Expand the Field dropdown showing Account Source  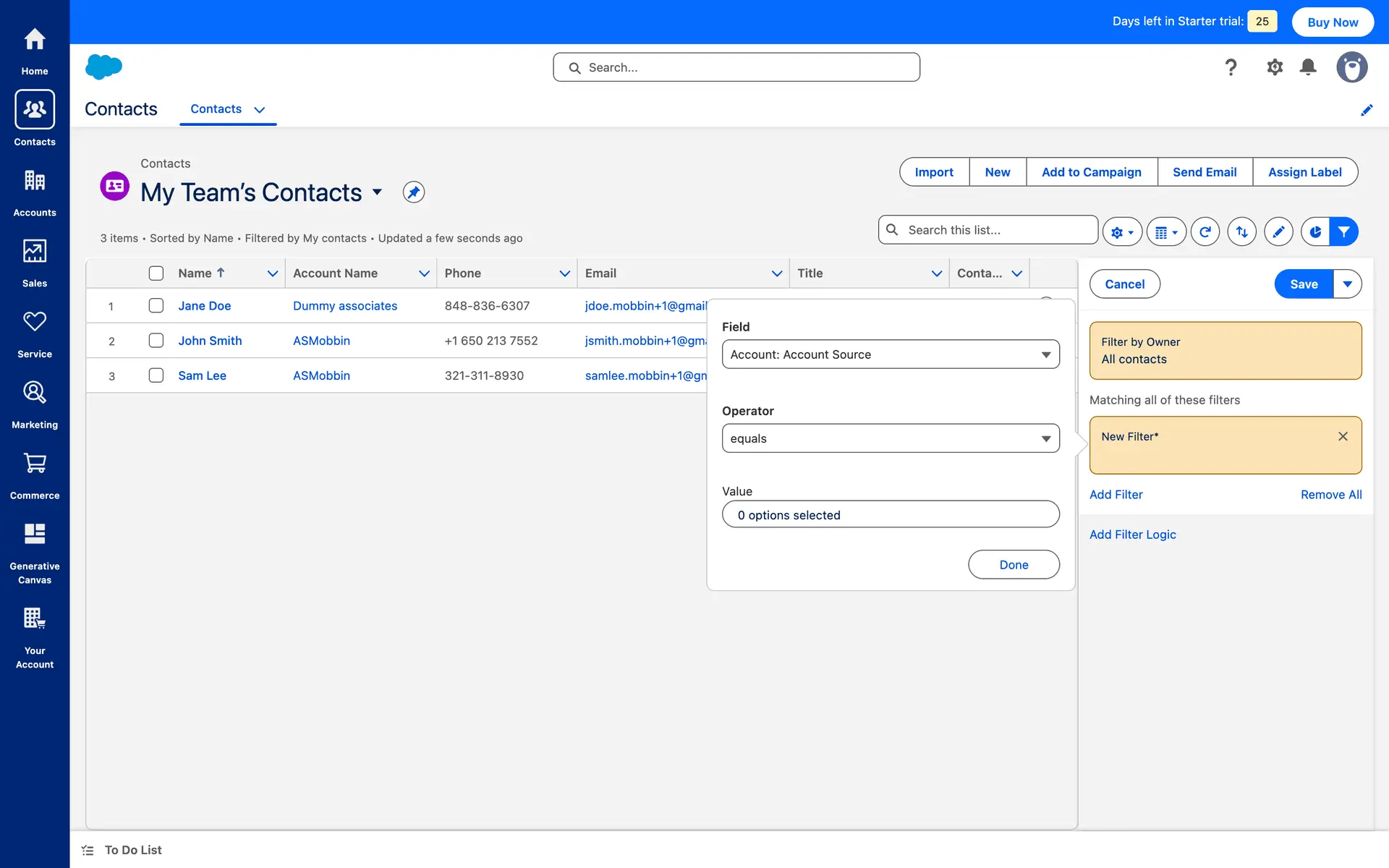[890, 354]
